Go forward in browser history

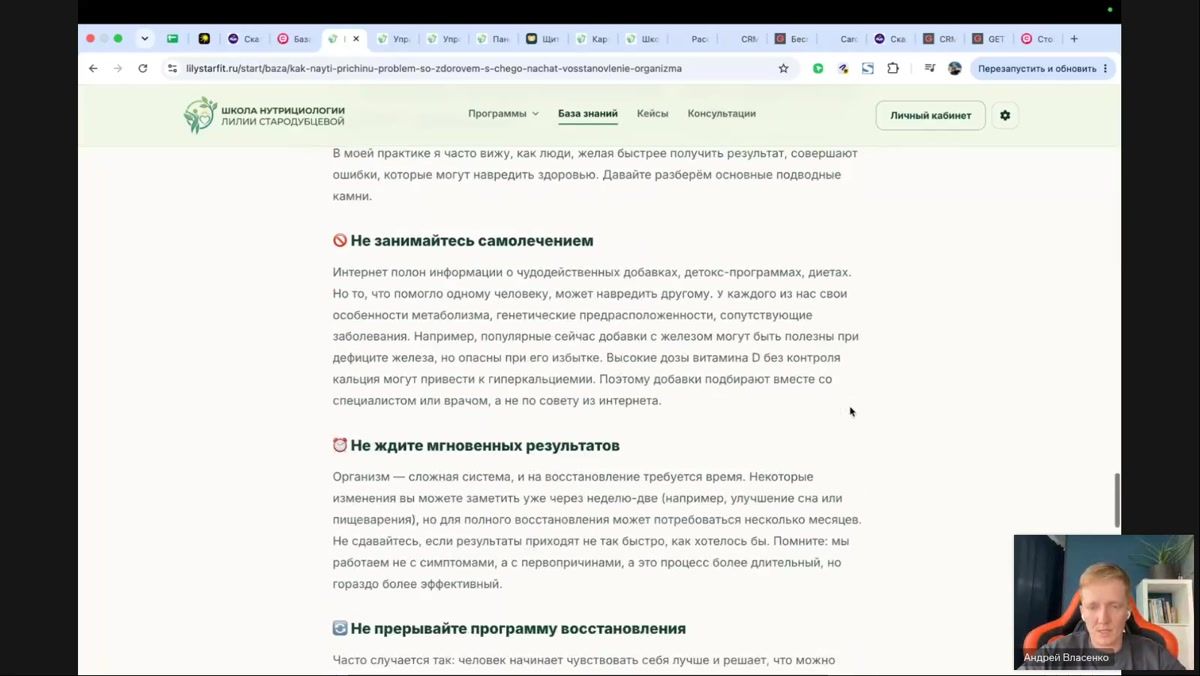coord(117,68)
